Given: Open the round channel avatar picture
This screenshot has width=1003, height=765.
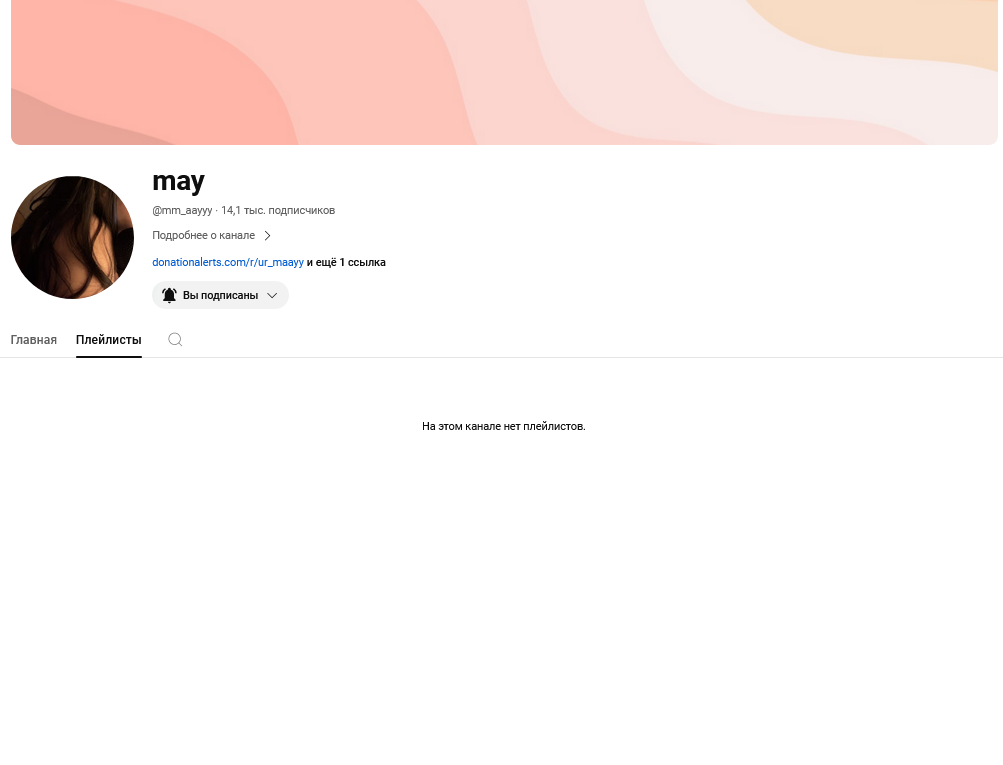Looking at the screenshot, I should [72, 237].
